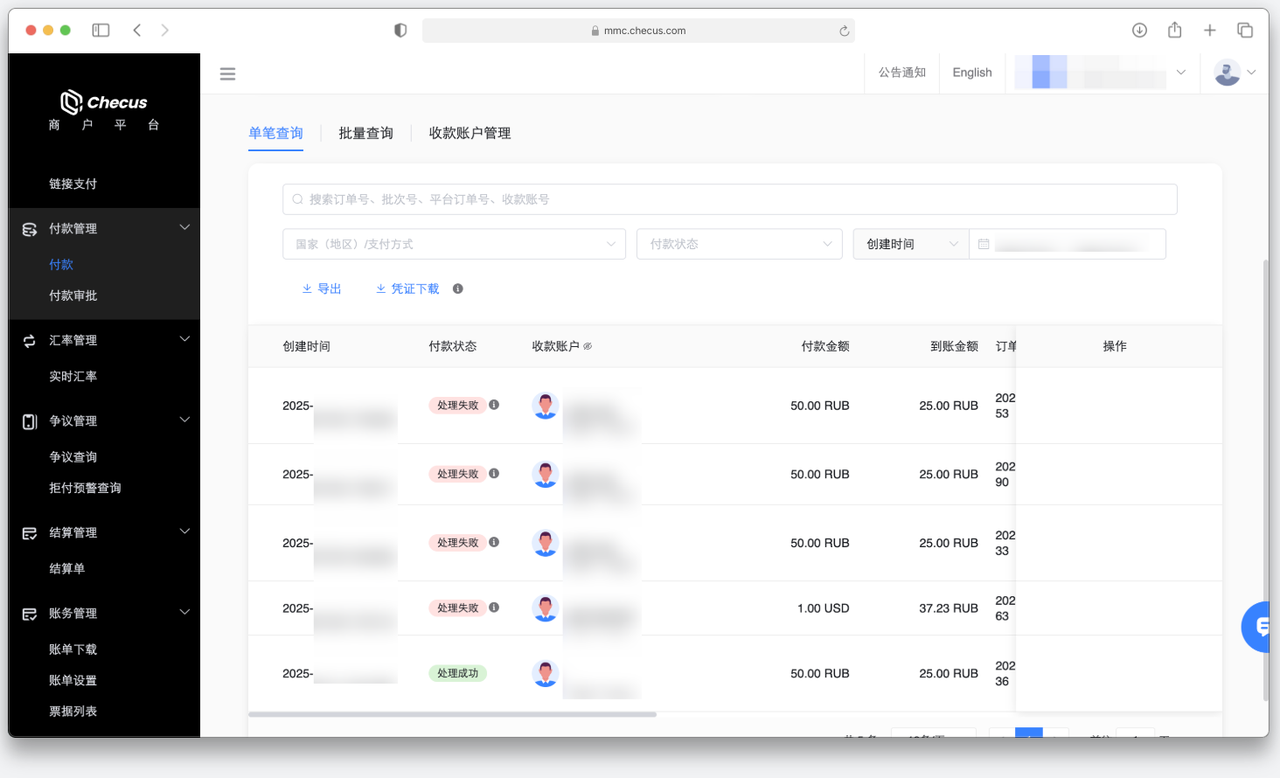Toggle the Safari sidebar icon
Screen dimensions: 1280x778
pyautogui.click(x=101, y=30)
